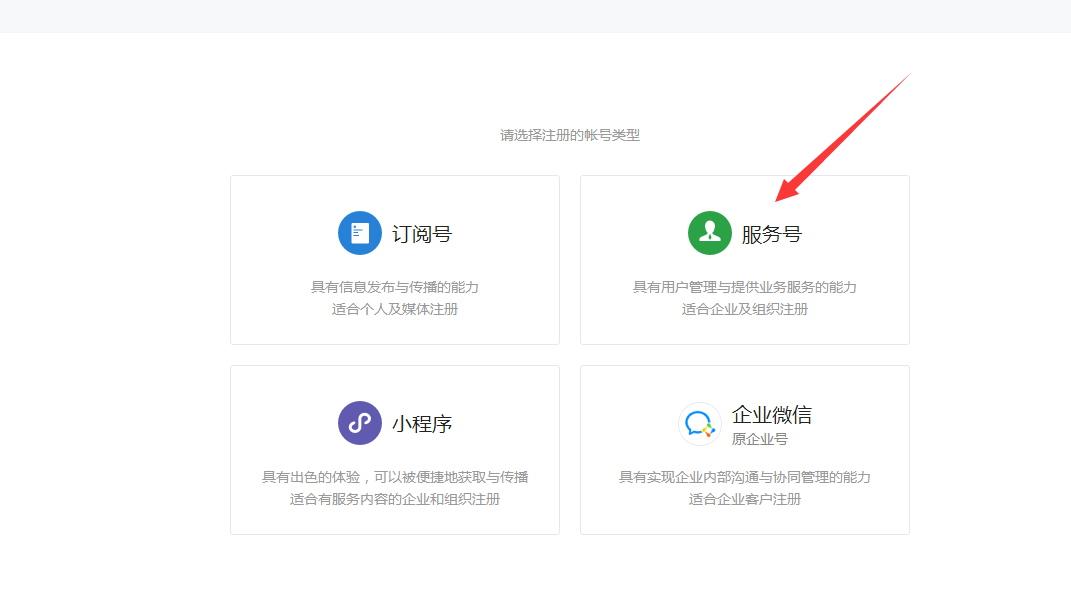
Task: Select the 服务号 title text
Action: coord(771,234)
